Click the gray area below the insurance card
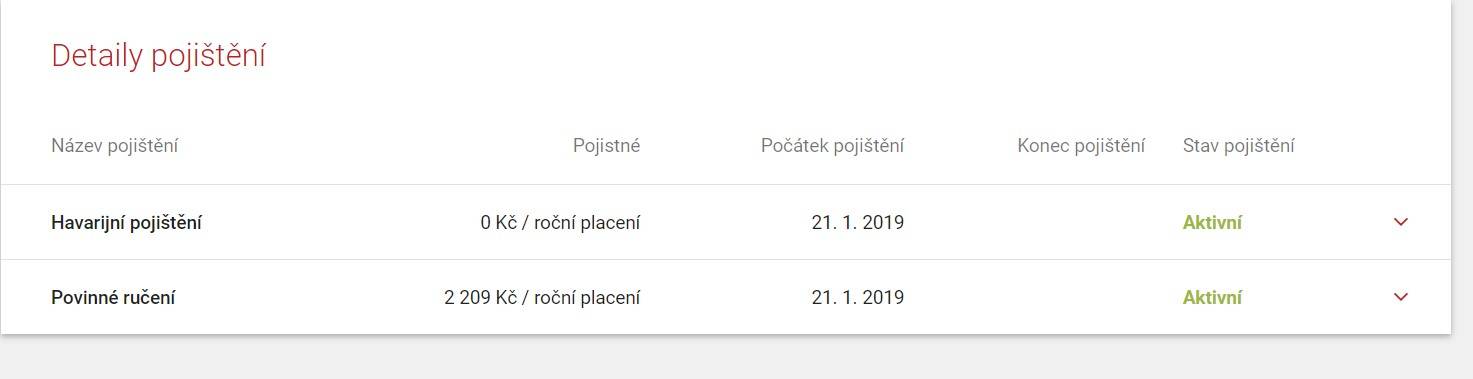1473x379 pixels. [x=736, y=358]
